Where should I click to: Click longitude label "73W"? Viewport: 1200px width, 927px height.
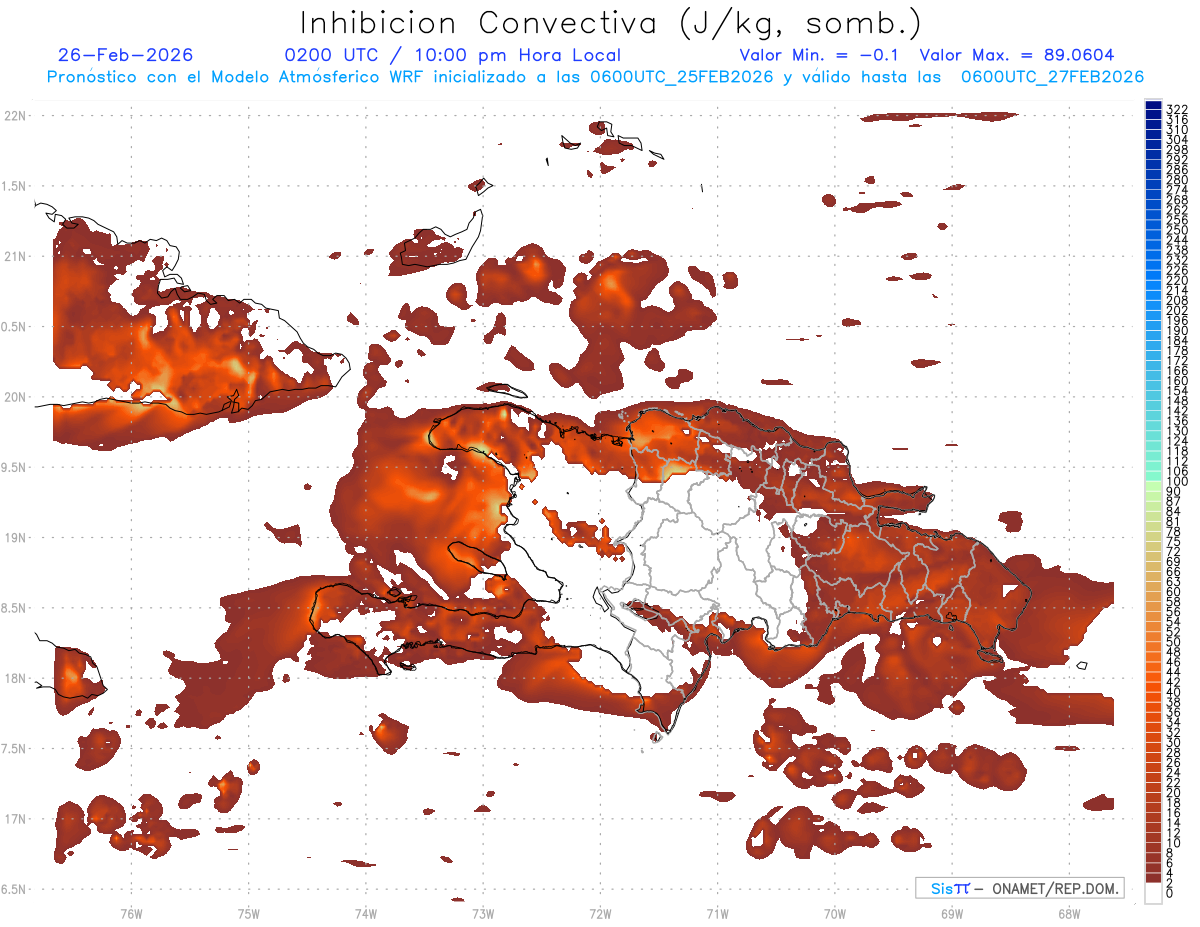point(483,913)
